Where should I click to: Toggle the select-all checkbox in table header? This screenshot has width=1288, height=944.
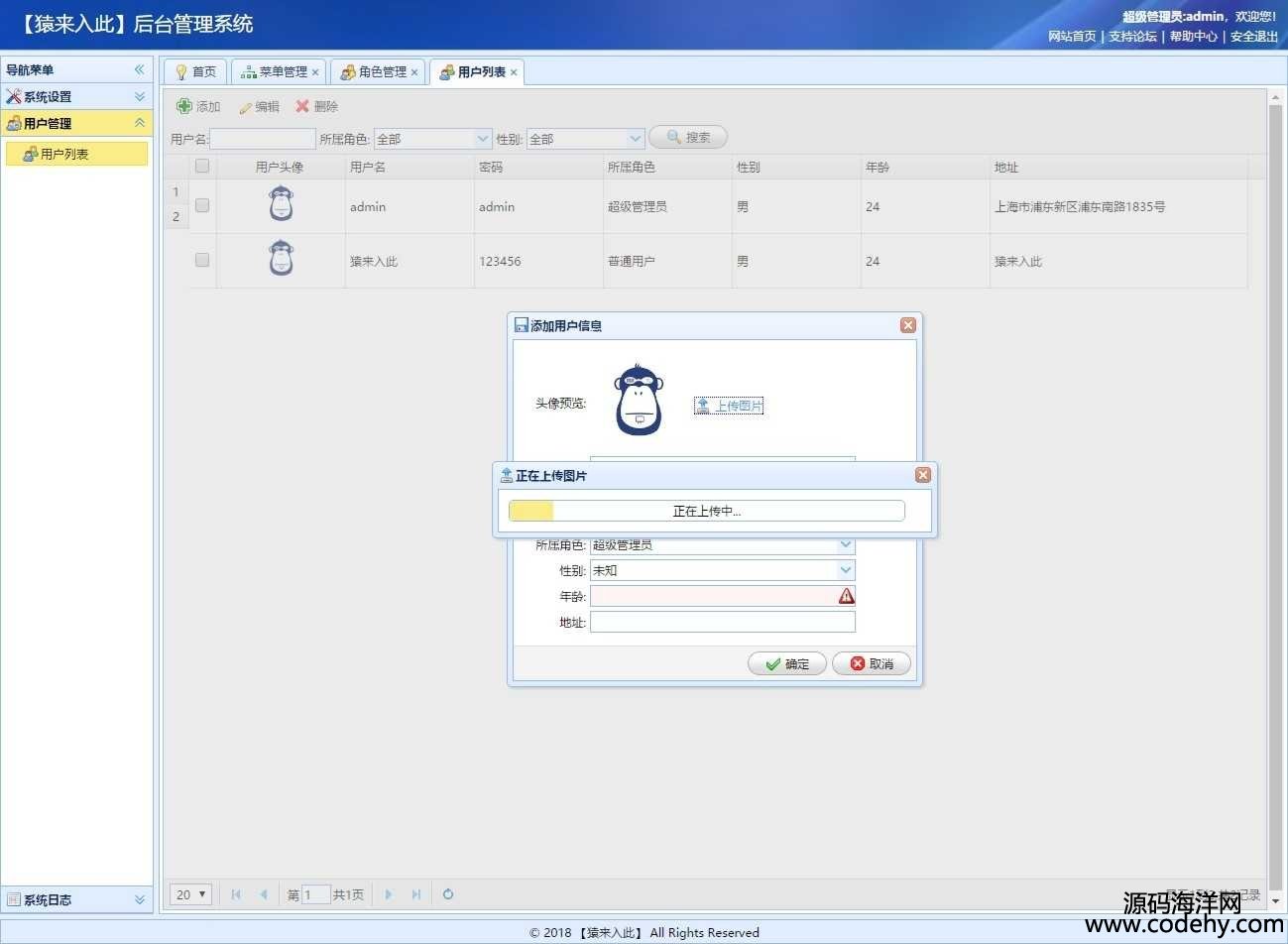point(202,167)
